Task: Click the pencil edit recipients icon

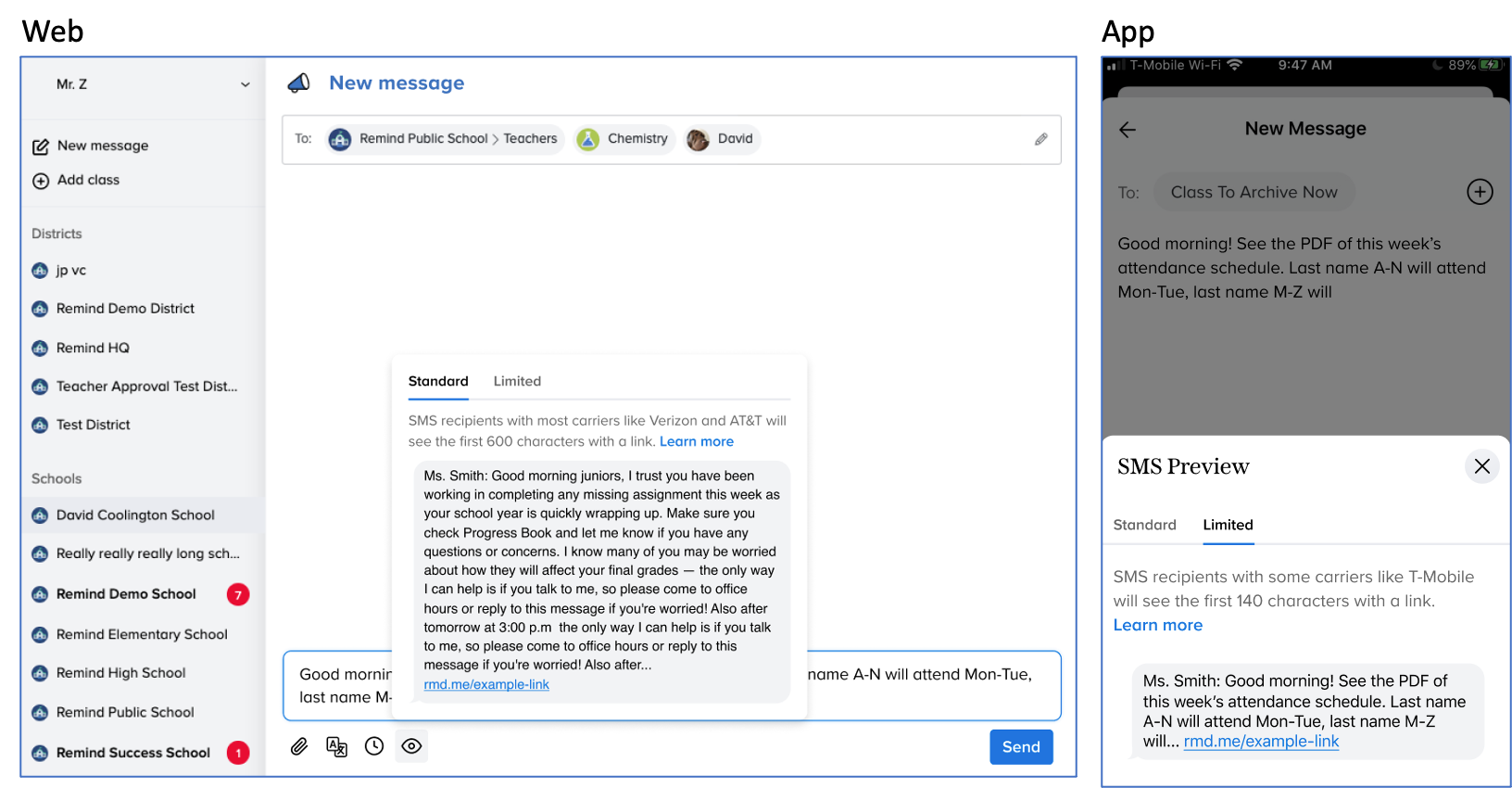Action: (1041, 139)
